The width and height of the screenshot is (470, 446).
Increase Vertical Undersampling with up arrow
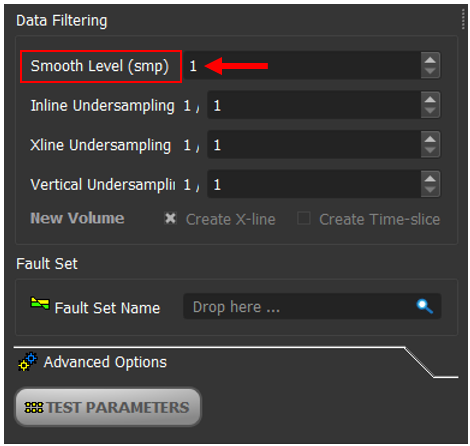(430, 179)
